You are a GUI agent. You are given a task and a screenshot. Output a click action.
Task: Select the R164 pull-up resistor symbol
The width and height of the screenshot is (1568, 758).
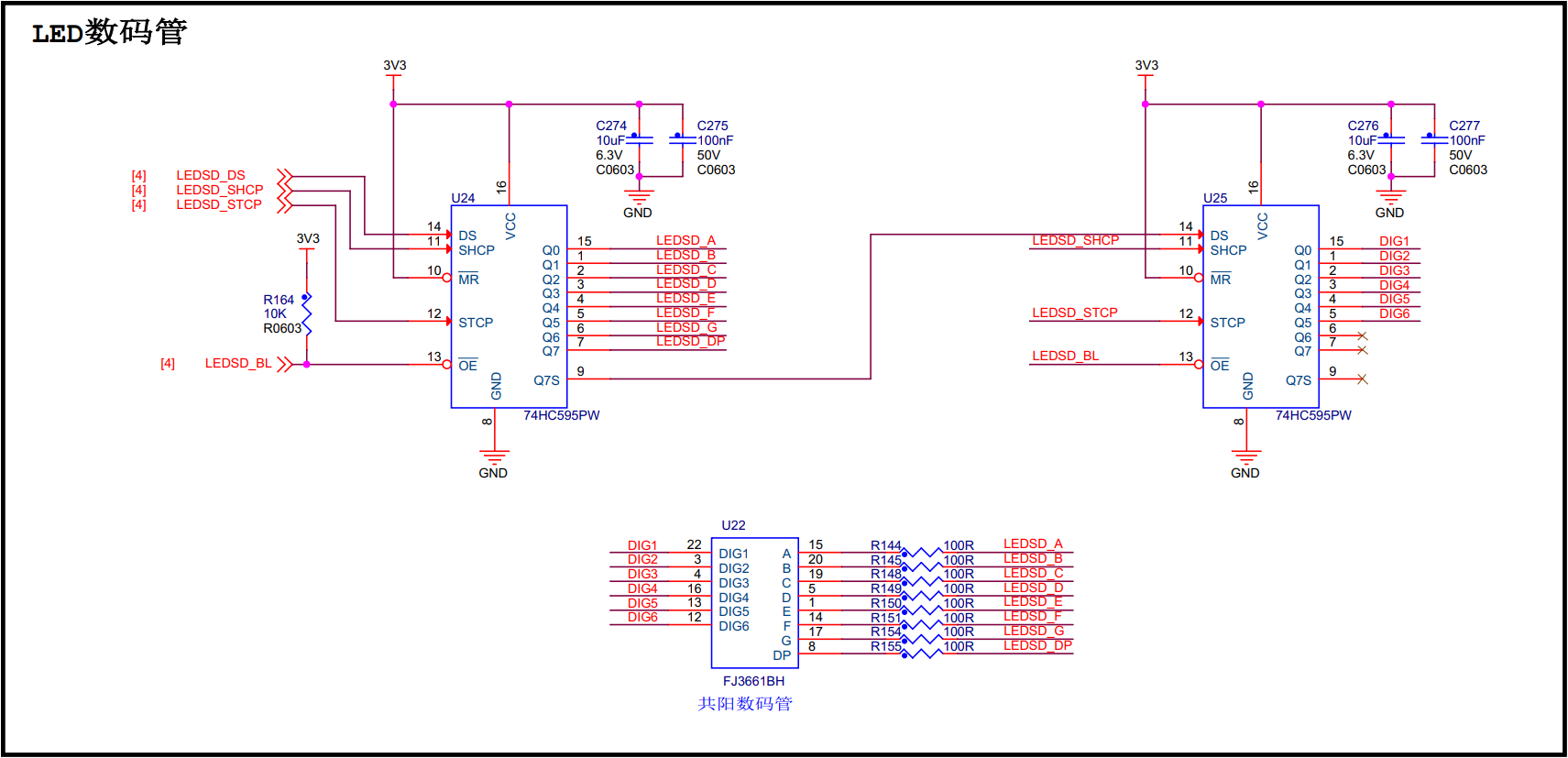point(307,314)
